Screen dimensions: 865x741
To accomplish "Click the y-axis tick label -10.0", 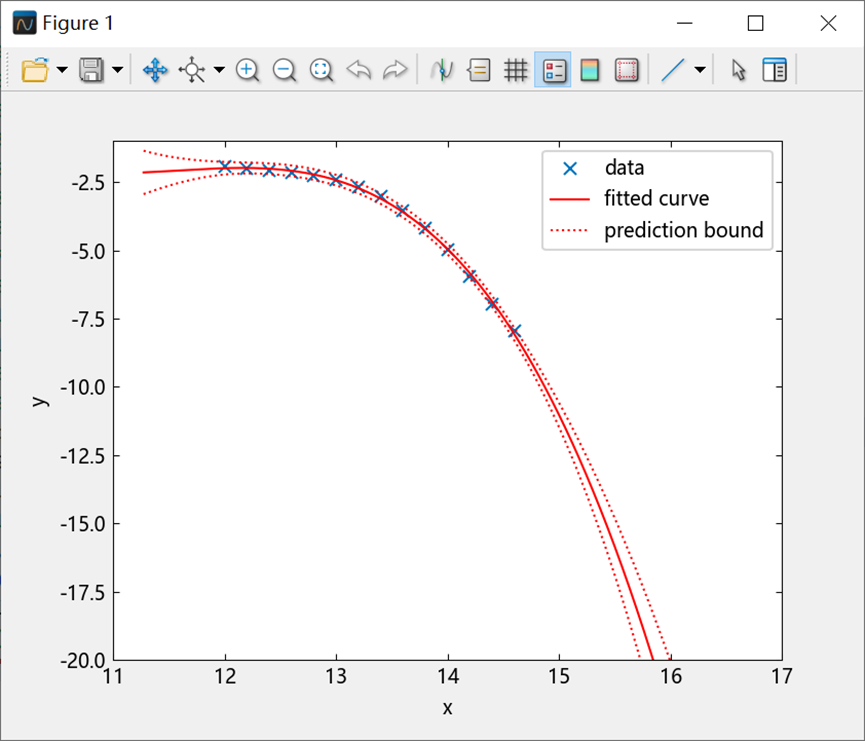I will [x=83, y=387].
